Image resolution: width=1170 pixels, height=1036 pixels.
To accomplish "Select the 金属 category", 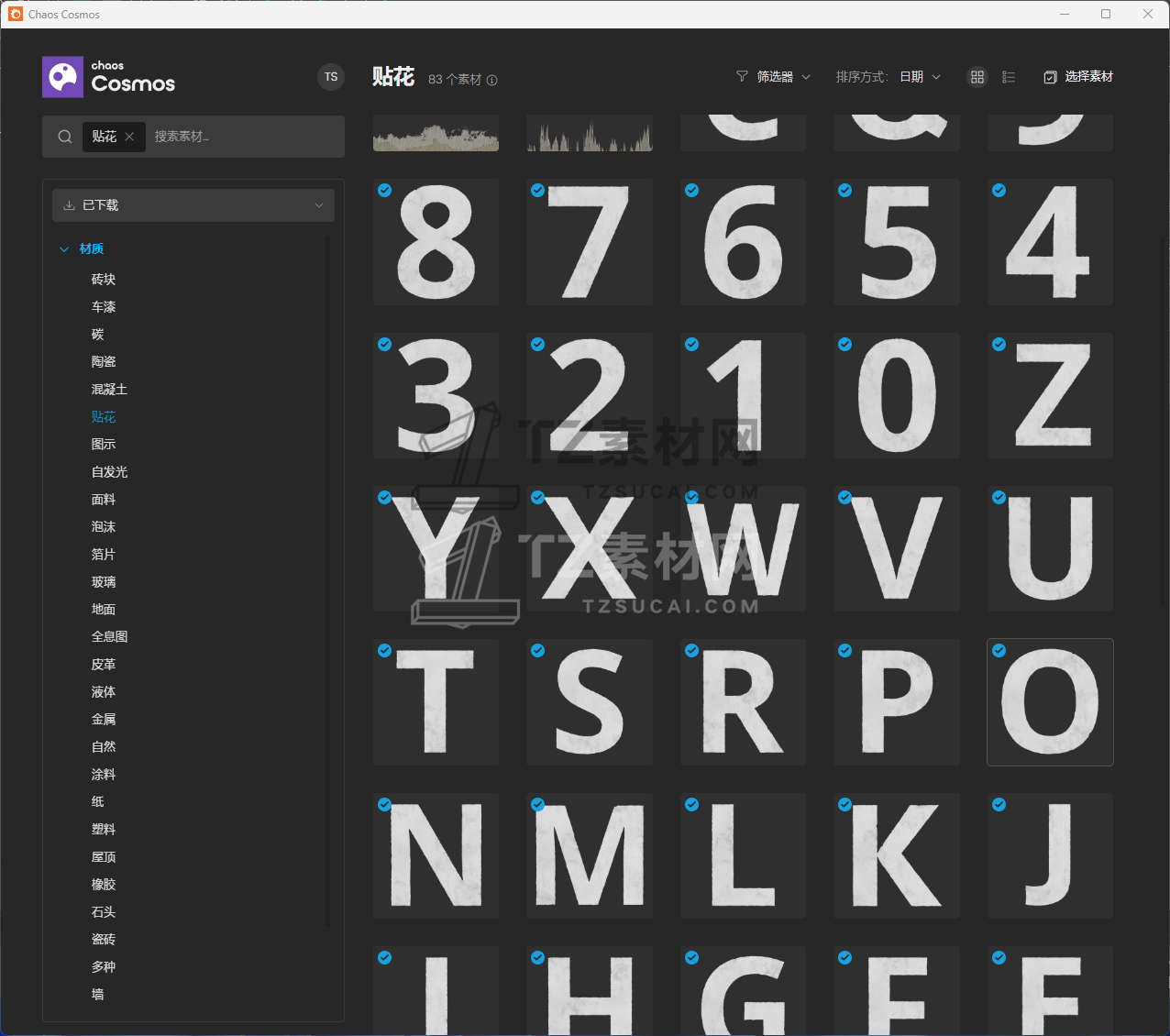I will [104, 720].
